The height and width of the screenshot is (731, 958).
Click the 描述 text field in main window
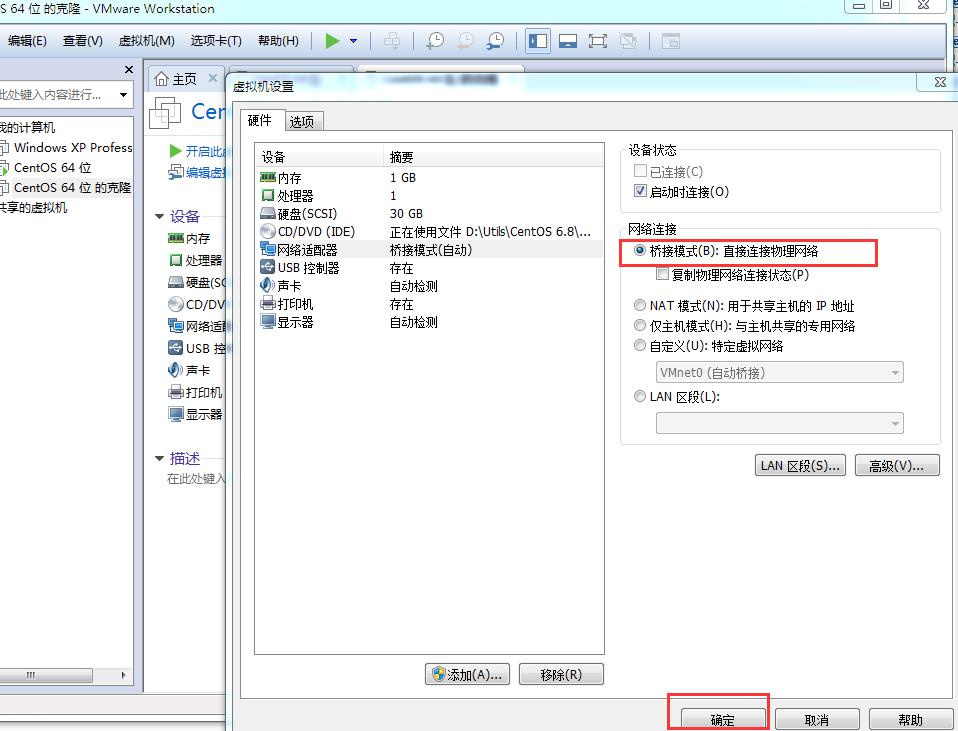(196, 479)
